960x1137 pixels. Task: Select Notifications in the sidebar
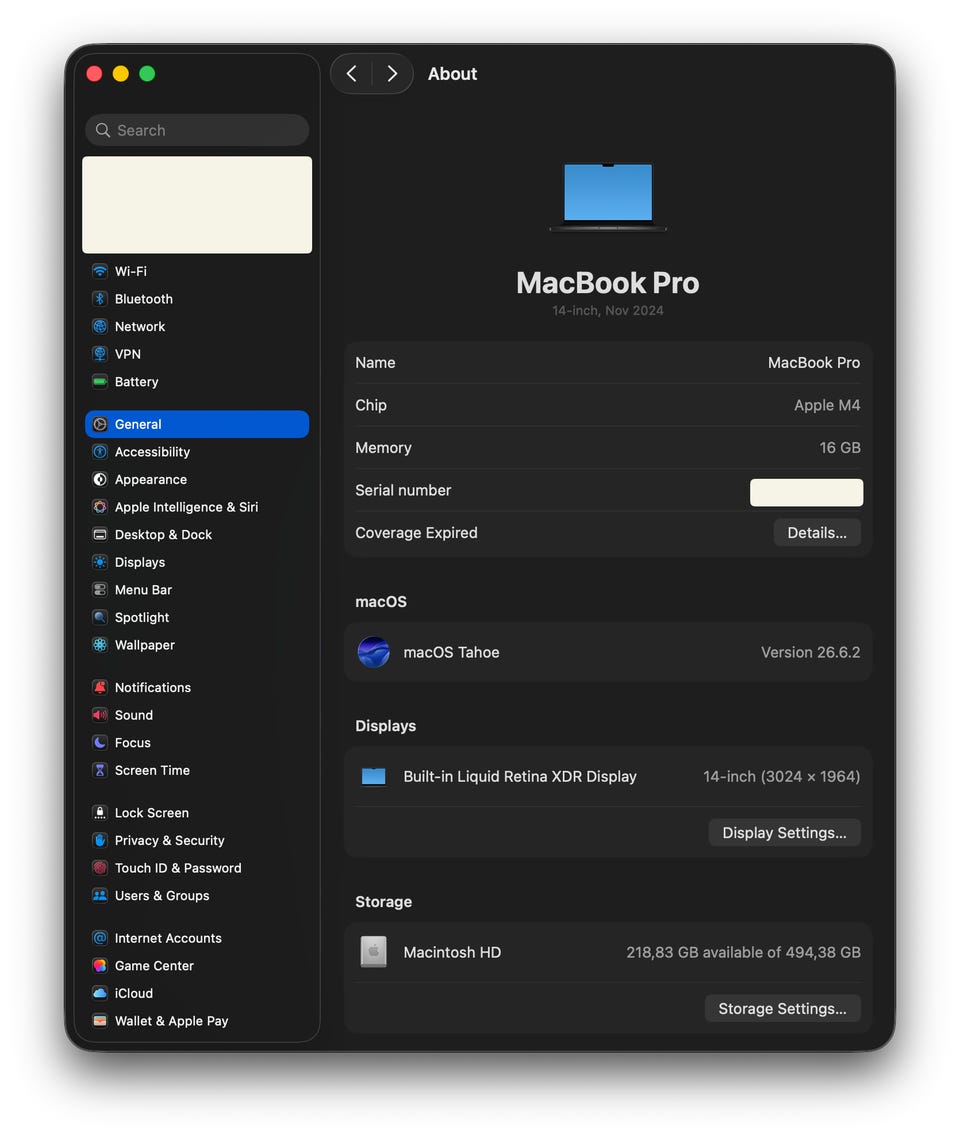pyautogui.click(x=197, y=687)
